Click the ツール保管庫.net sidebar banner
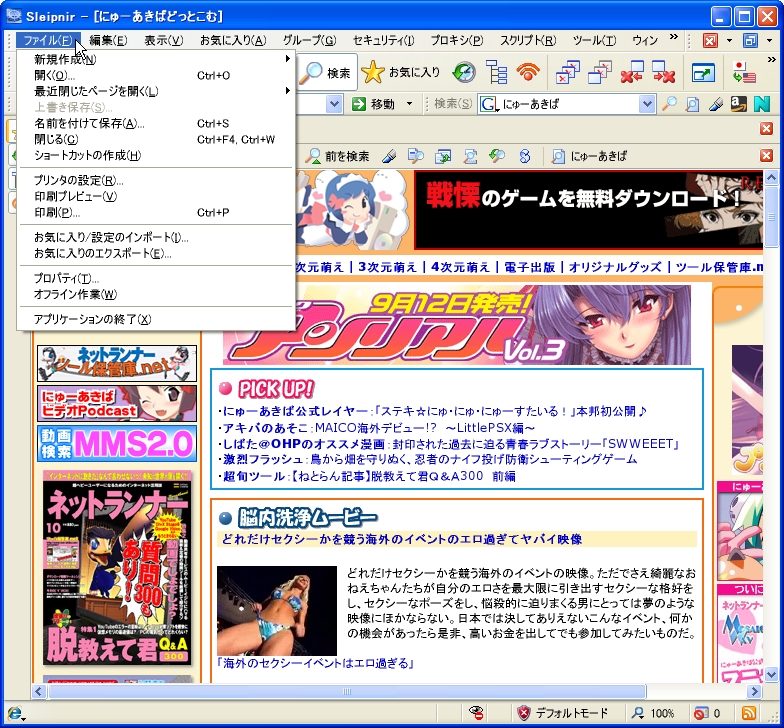This screenshot has width=784, height=728. [116, 363]
